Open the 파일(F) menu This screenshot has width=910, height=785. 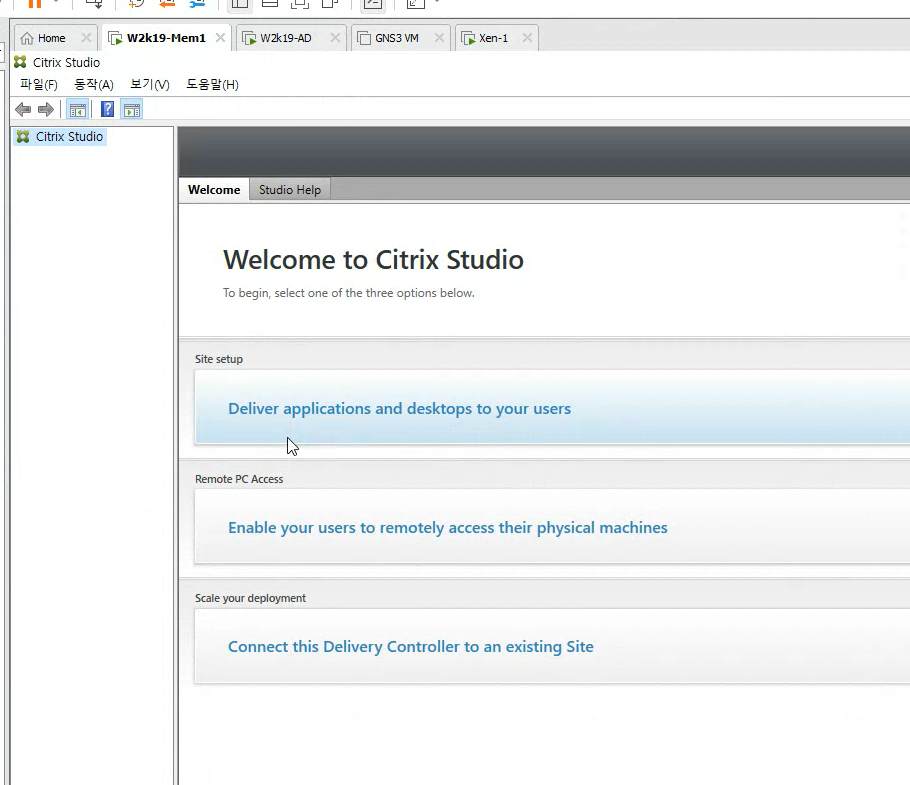(x=39, y=85)
